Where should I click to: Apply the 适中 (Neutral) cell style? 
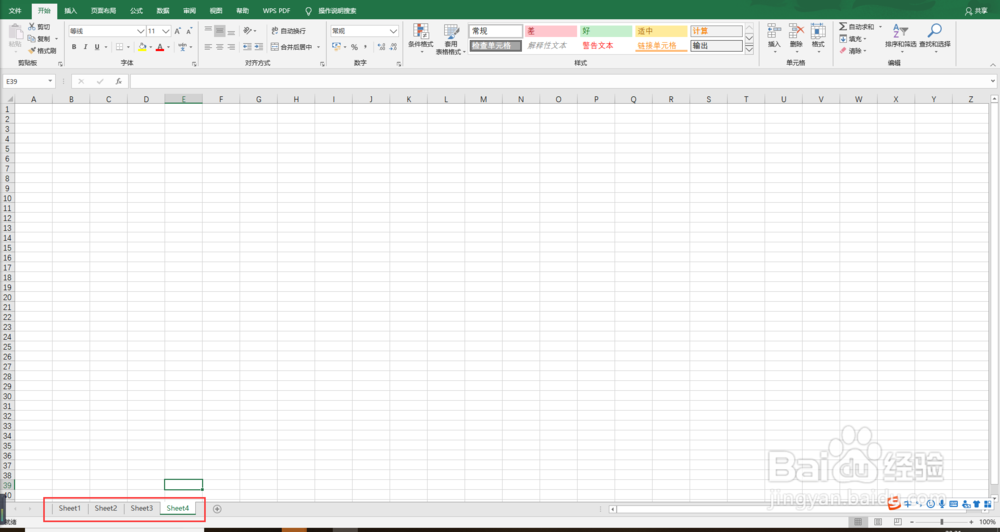tap(661, 31)
